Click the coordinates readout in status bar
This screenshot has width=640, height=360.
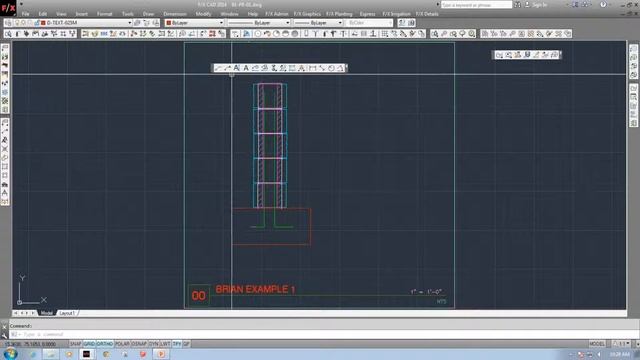tap(31, 344)
